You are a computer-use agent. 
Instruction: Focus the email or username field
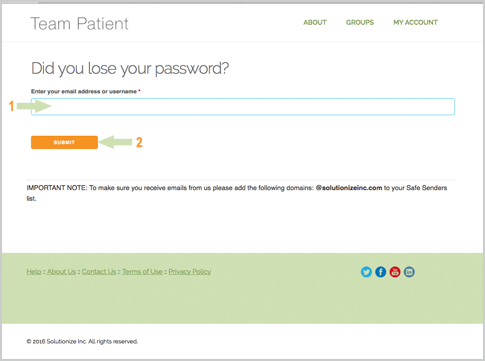(243, 107)
